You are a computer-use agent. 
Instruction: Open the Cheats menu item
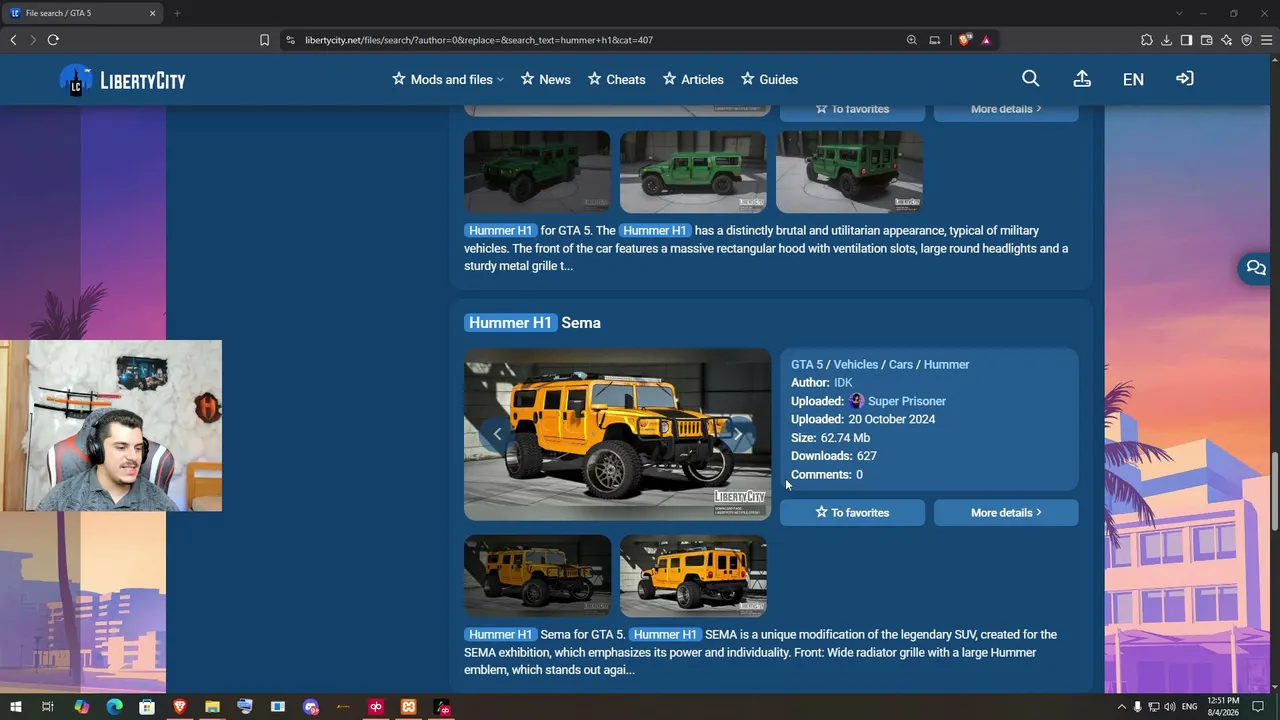coord(616,79)
